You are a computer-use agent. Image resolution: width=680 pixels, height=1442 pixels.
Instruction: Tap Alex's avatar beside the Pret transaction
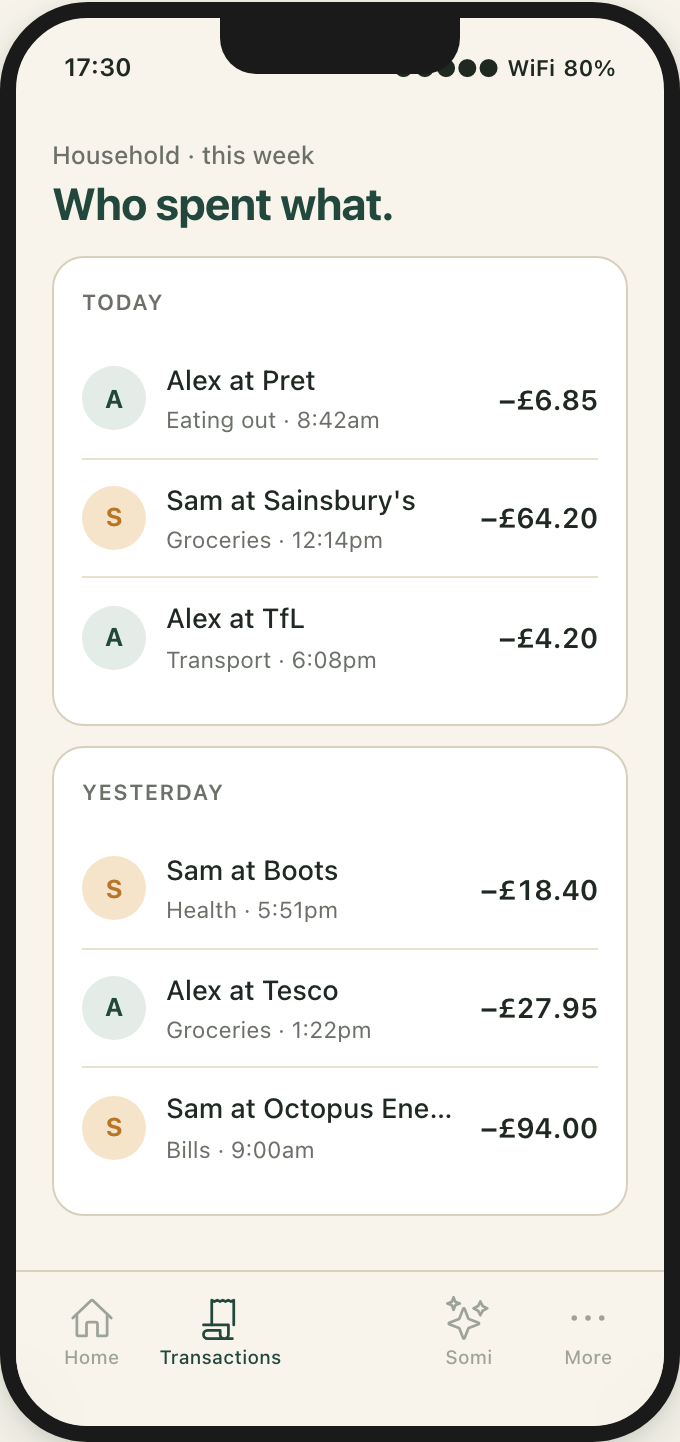pyautogui.click(x=114, y=398)
